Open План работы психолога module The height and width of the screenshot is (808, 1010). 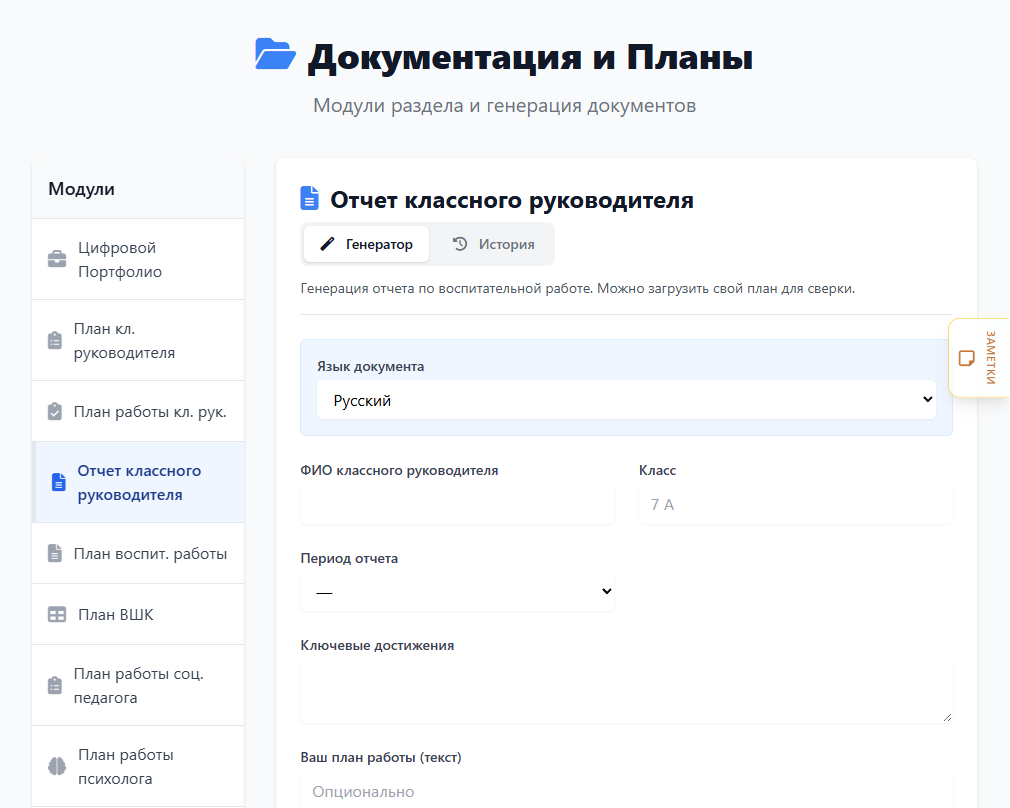[x=138, y=766]
